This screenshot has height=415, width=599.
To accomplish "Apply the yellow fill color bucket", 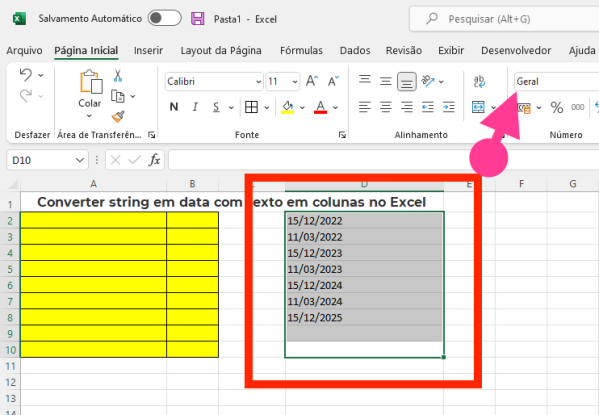I will click(x=288, y=107).
